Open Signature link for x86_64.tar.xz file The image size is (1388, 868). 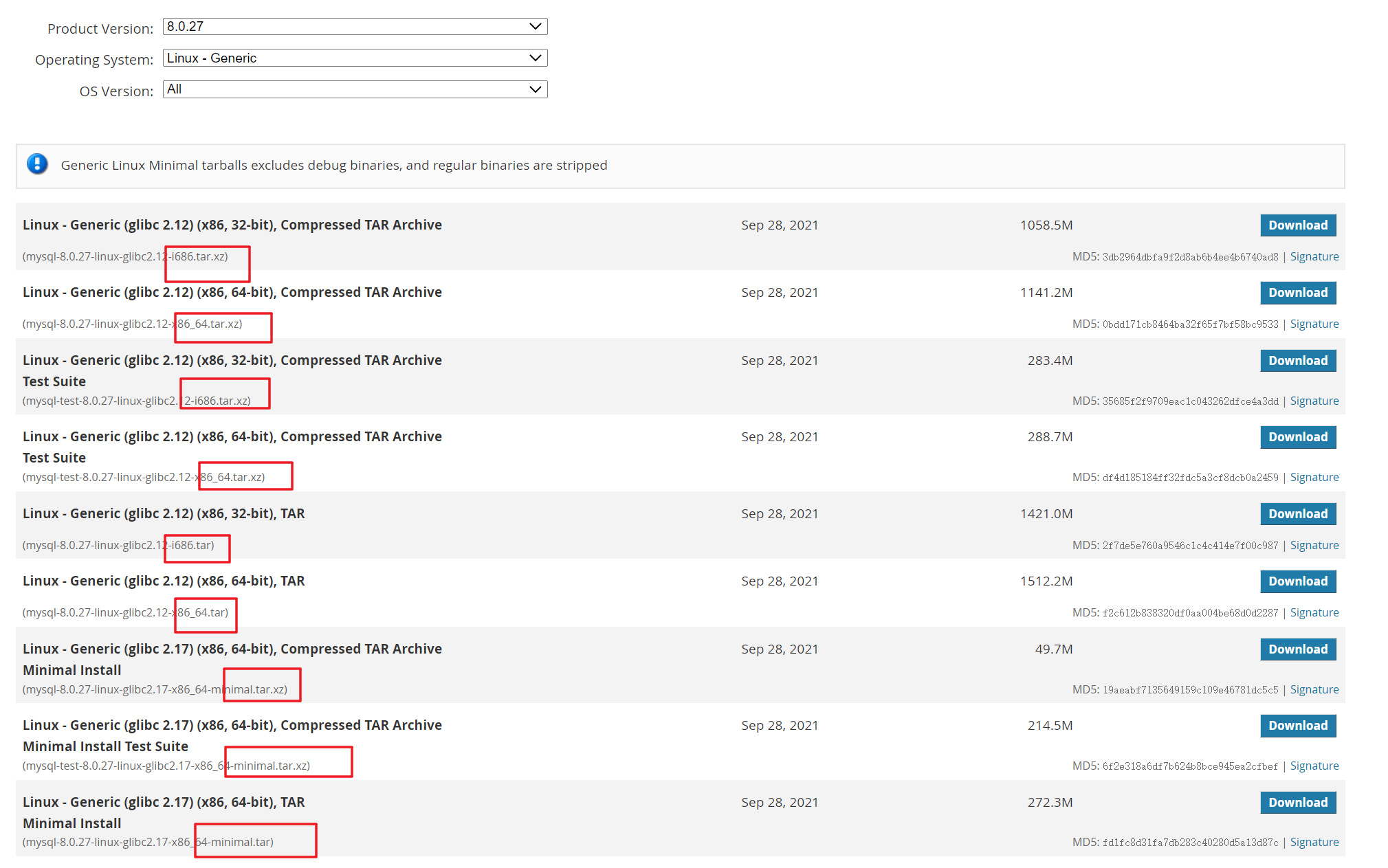1314,324
